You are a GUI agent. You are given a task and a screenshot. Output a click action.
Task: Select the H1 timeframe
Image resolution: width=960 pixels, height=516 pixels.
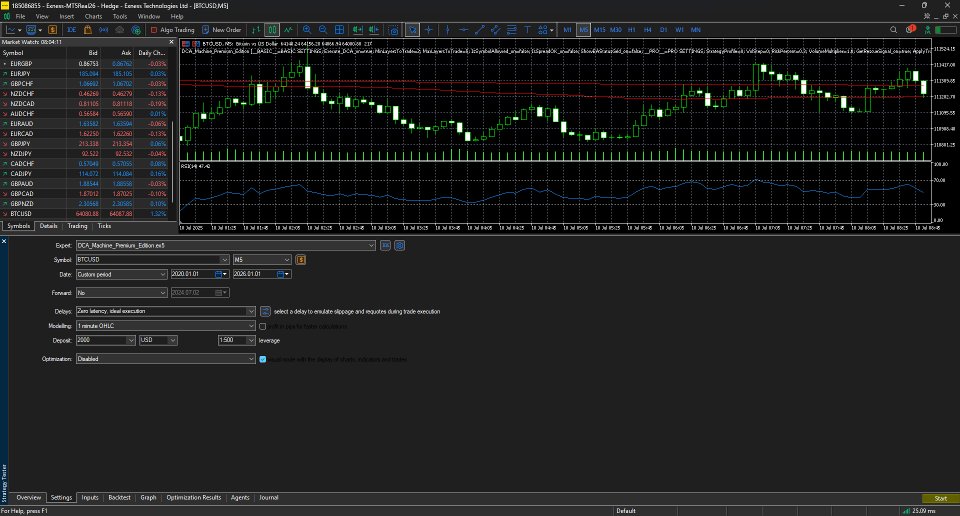coord(632,29)
